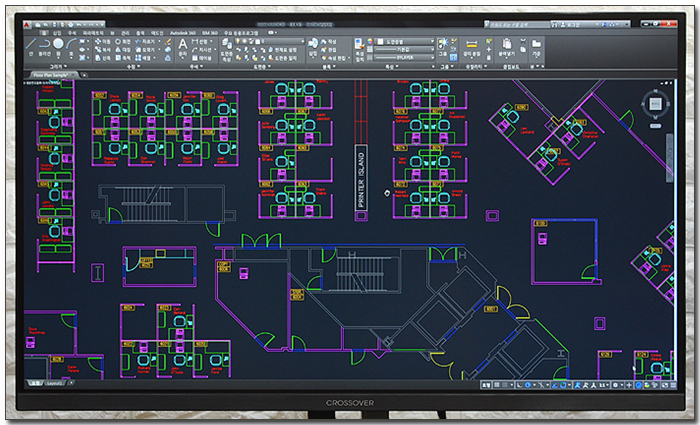Activate the Mirror (대칭) command
Screen dimensions: 700x425
click(122, 50)
